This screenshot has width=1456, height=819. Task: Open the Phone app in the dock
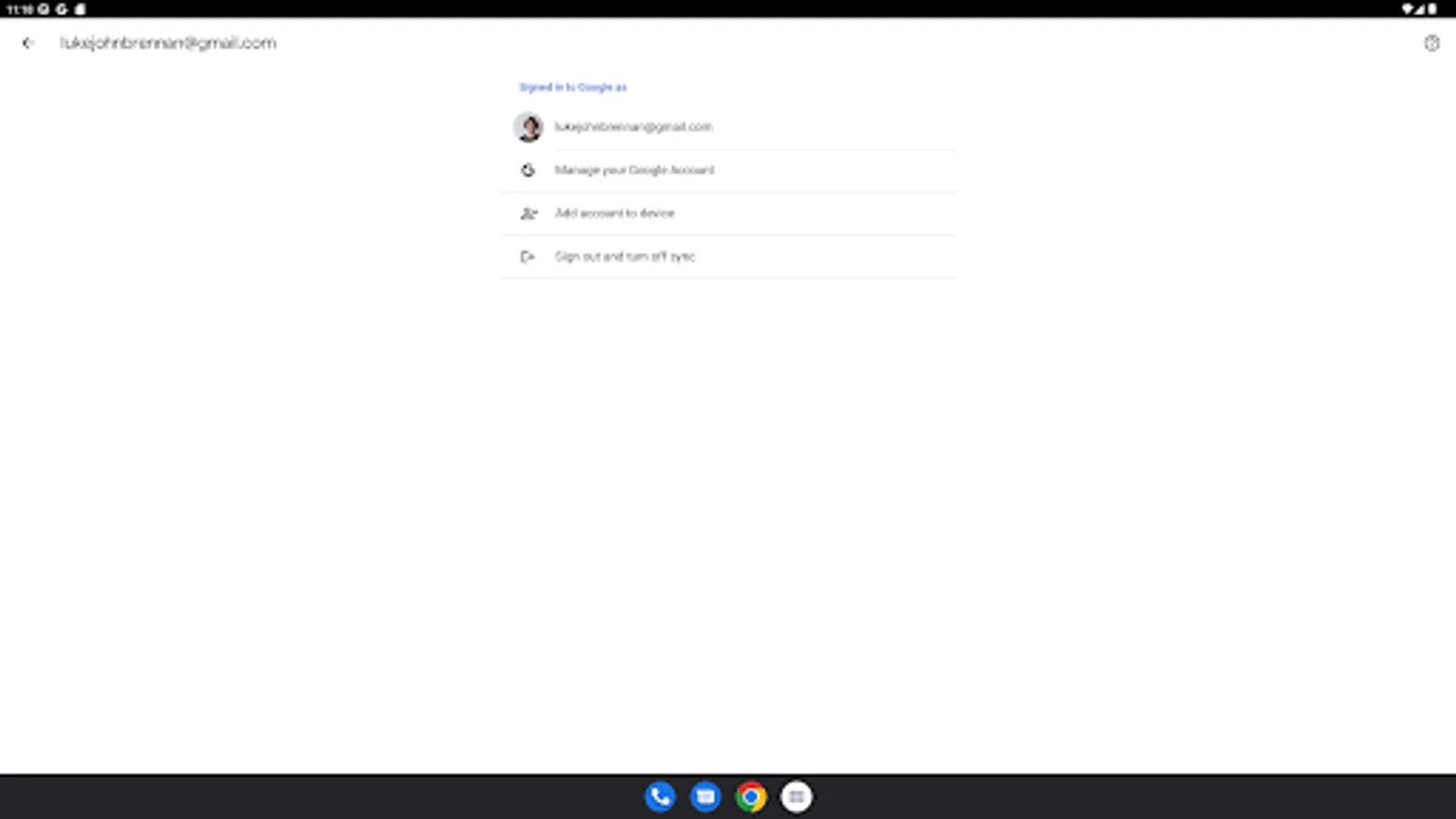click(660, 797)
